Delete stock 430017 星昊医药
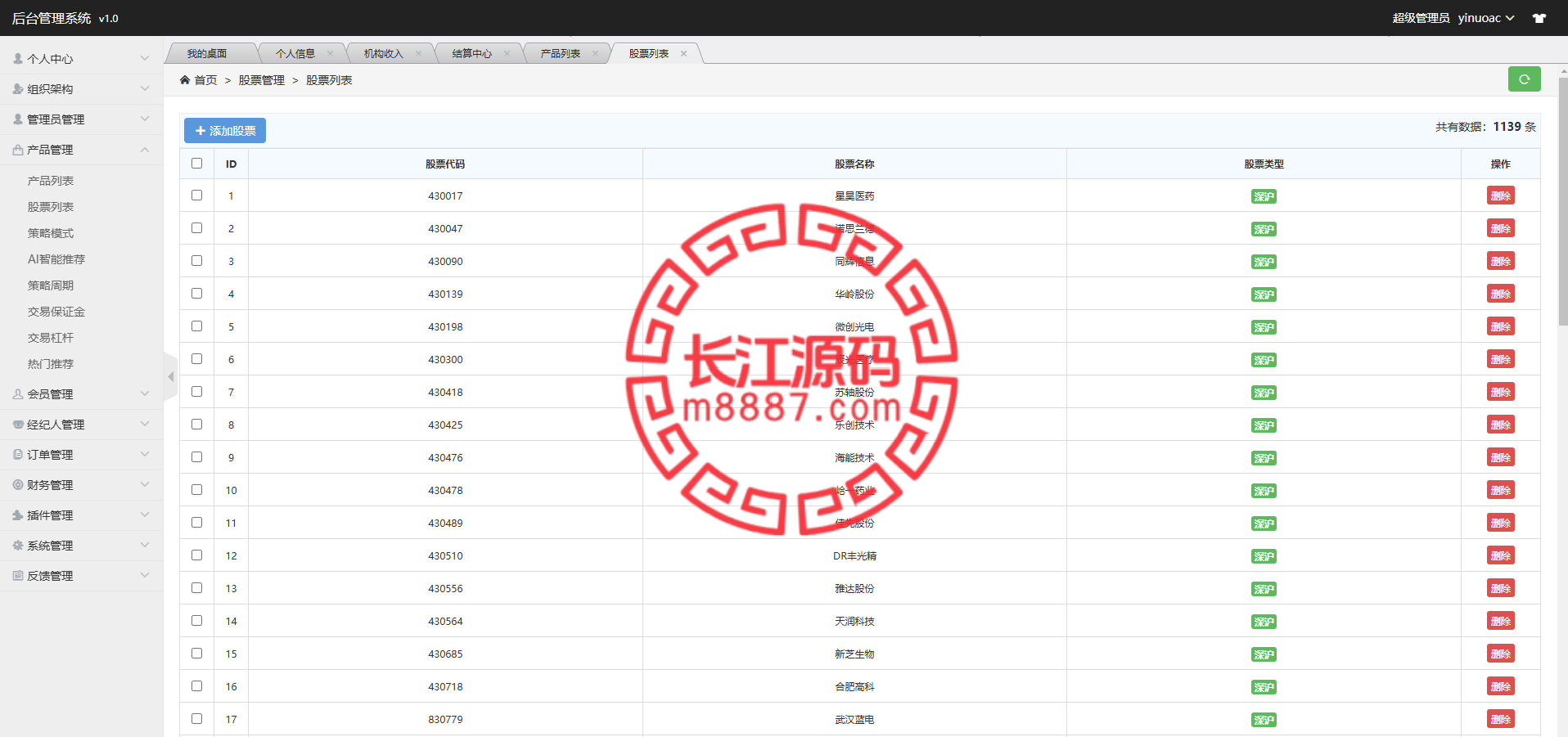This screenshot has width=1568, height=737. pos(1500,195)
